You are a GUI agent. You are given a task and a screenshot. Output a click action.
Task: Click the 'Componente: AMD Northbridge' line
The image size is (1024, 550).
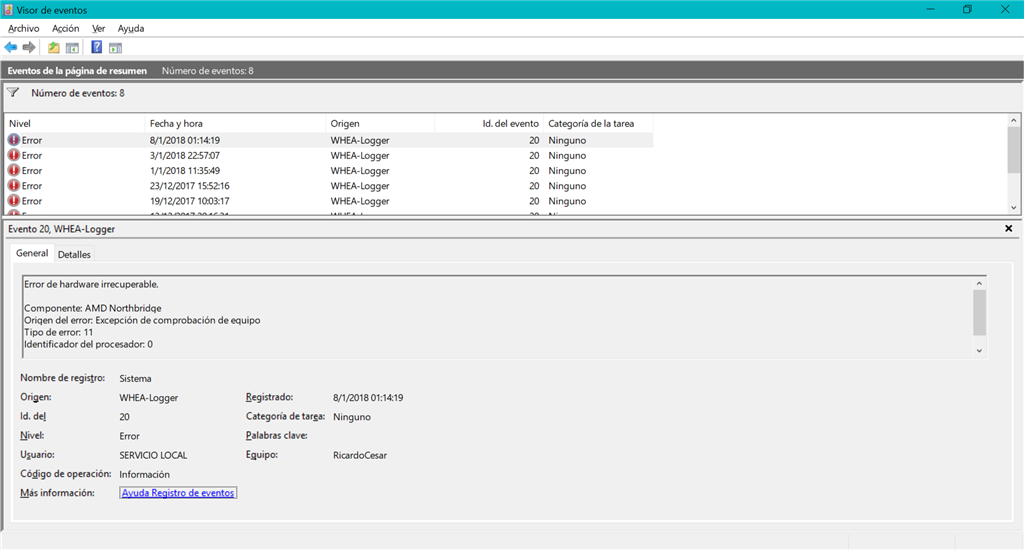(x=93, y=308)
